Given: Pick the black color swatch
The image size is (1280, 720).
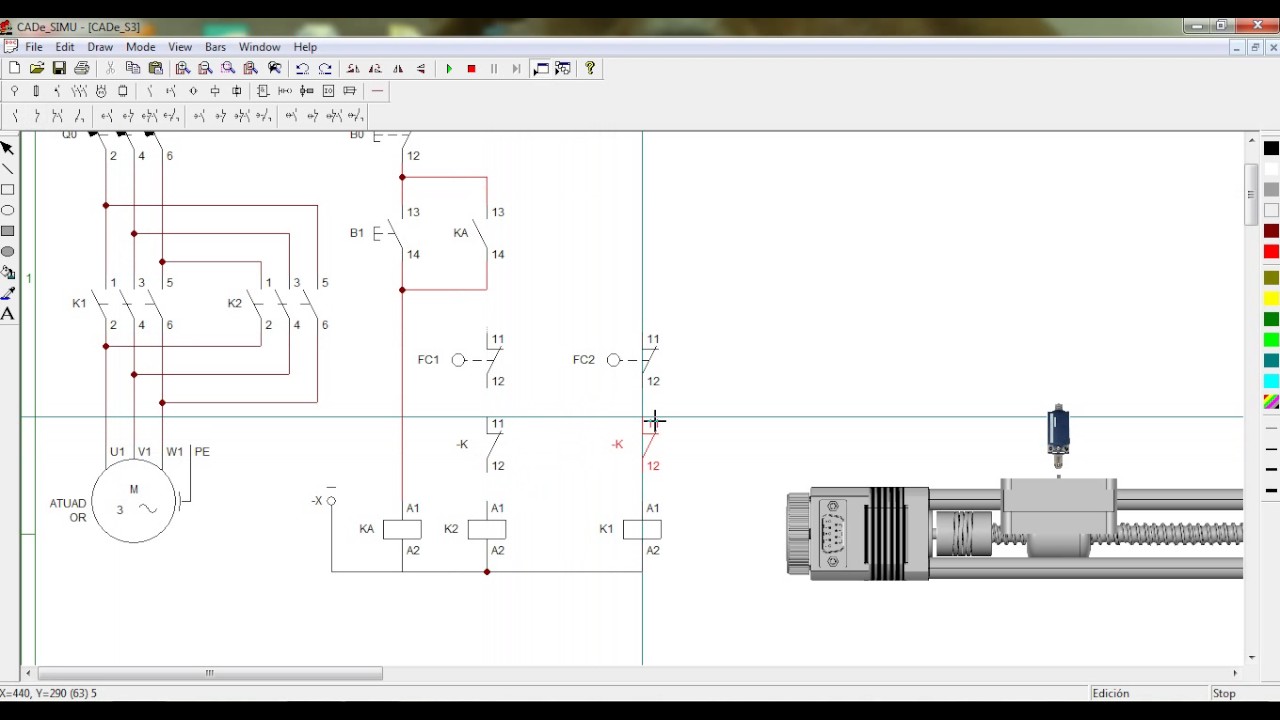Looking at the screenshot, I should tap(1271, 148).
